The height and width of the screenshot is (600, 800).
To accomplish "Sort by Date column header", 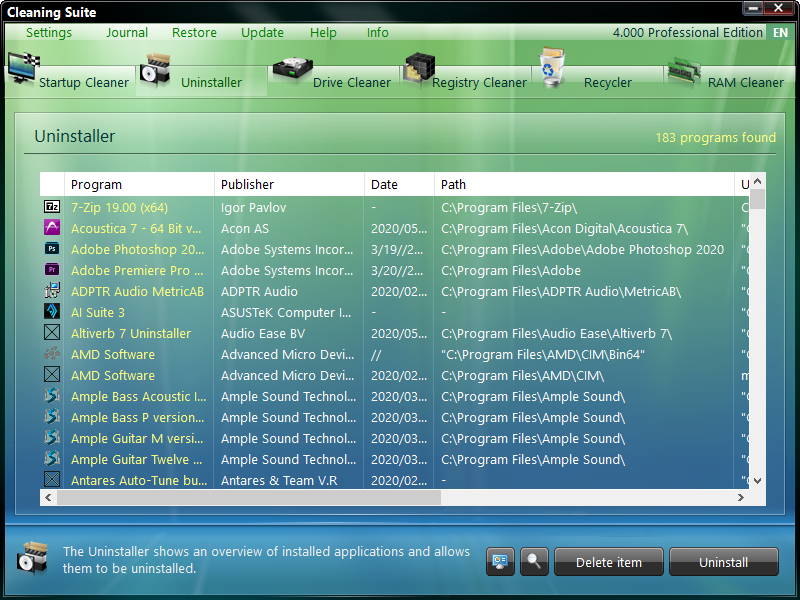I will pyautogui.click(x=399, y=184).
